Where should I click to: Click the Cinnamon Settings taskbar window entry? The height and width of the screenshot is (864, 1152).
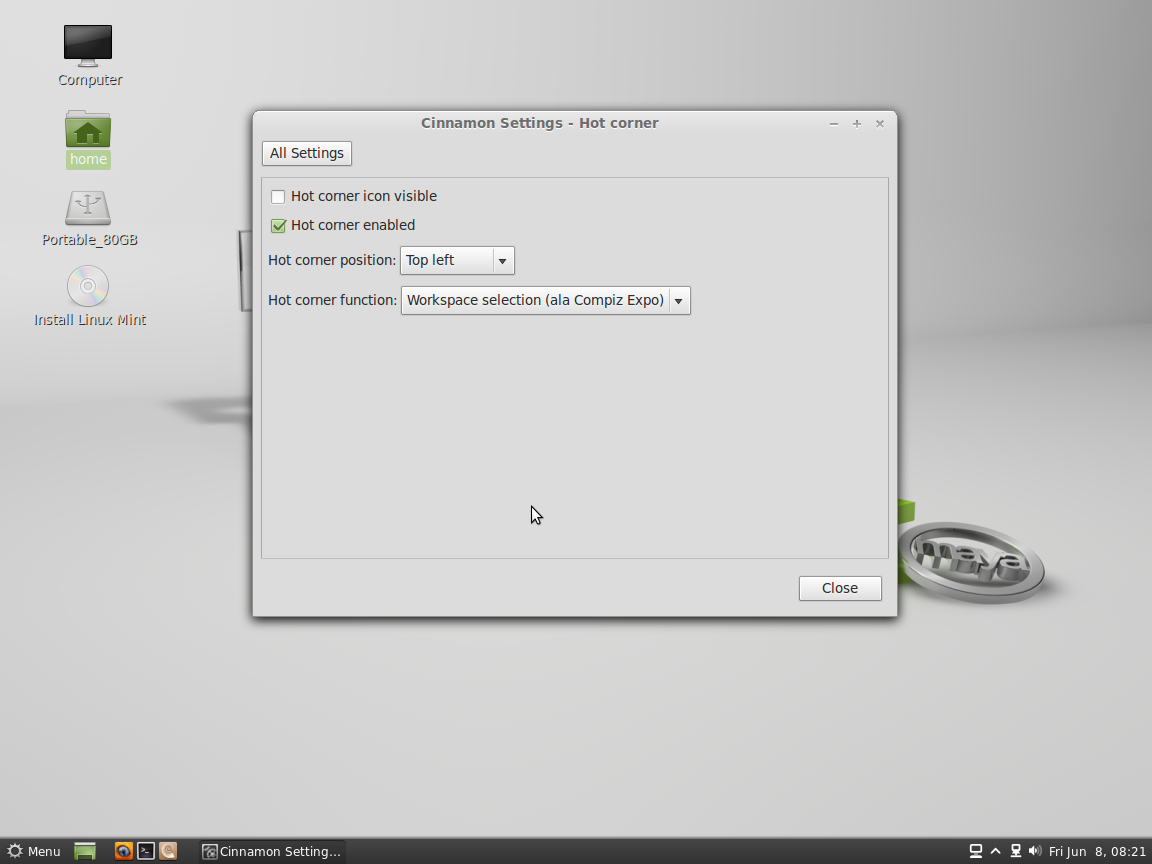pyautogui.click(x=272, y=851)
